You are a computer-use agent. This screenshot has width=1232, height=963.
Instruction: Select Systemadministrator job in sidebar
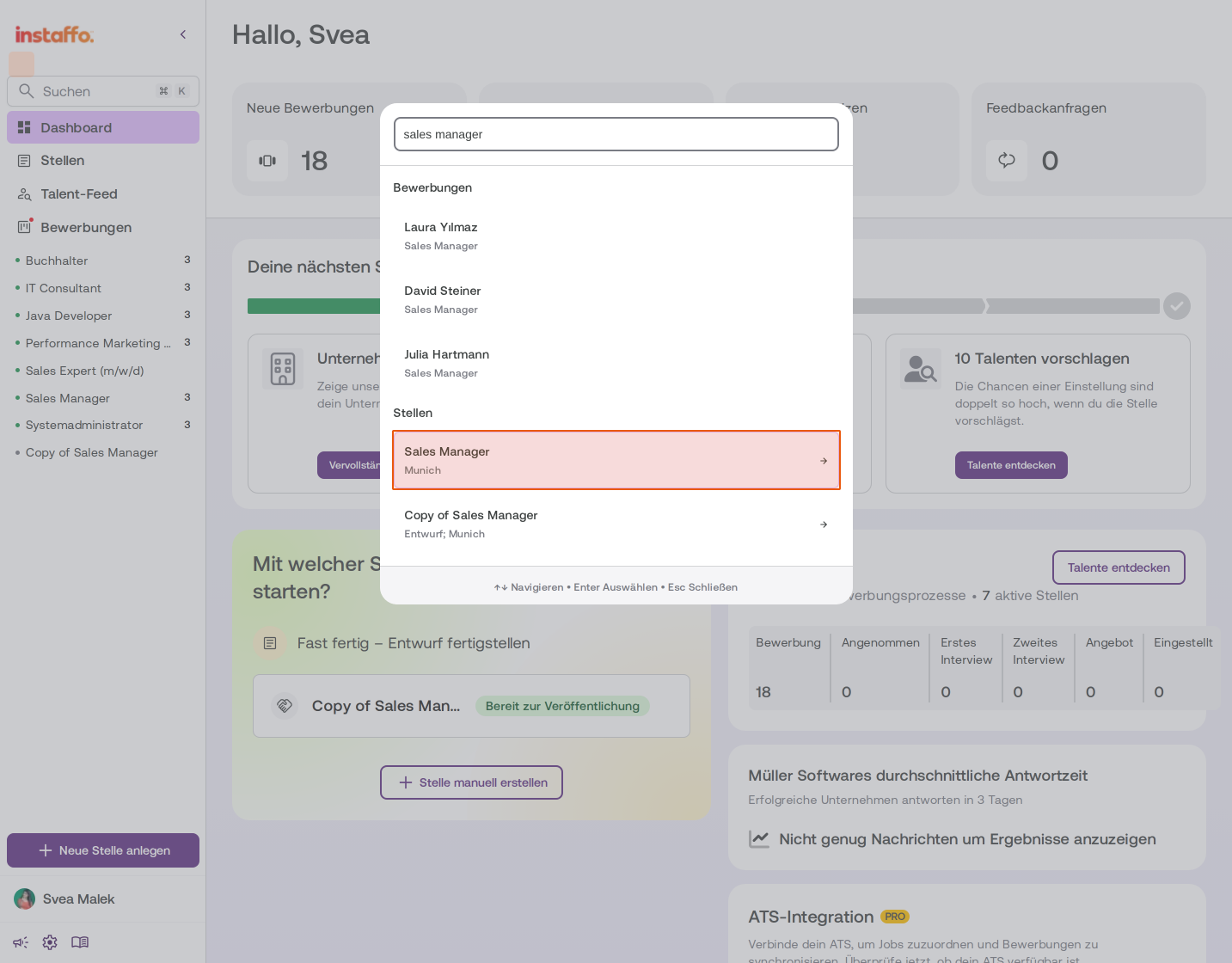tap(103, 425)
